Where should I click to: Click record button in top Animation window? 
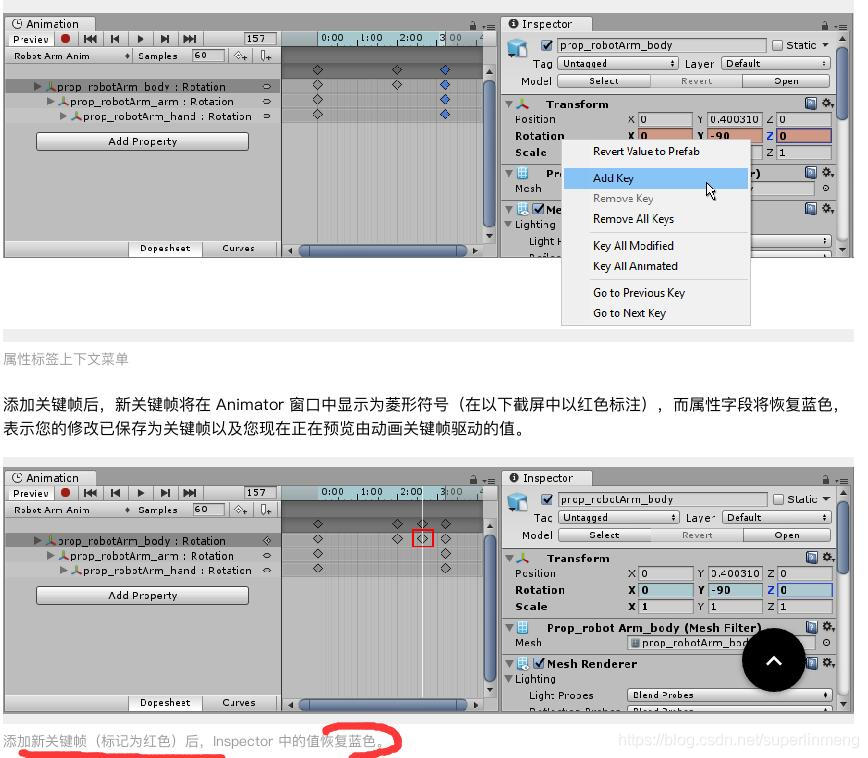(65, 39)
